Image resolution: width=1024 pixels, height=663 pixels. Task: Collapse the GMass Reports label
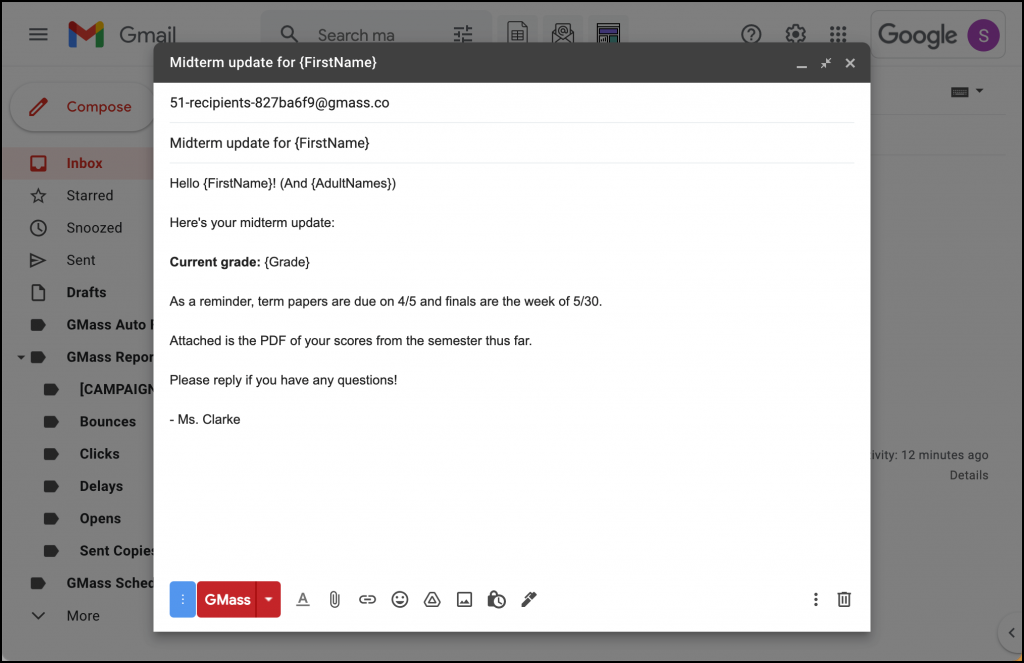(23, 356)
